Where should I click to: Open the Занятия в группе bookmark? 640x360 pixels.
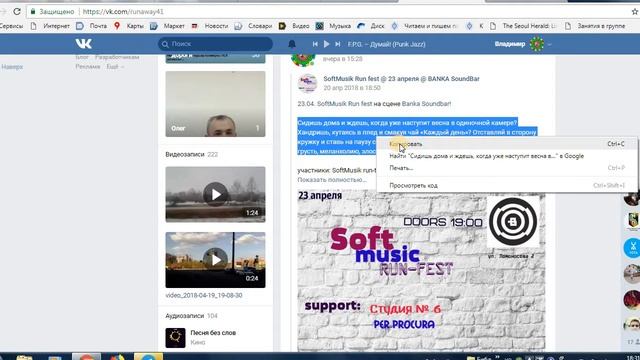tap(595, 26)
